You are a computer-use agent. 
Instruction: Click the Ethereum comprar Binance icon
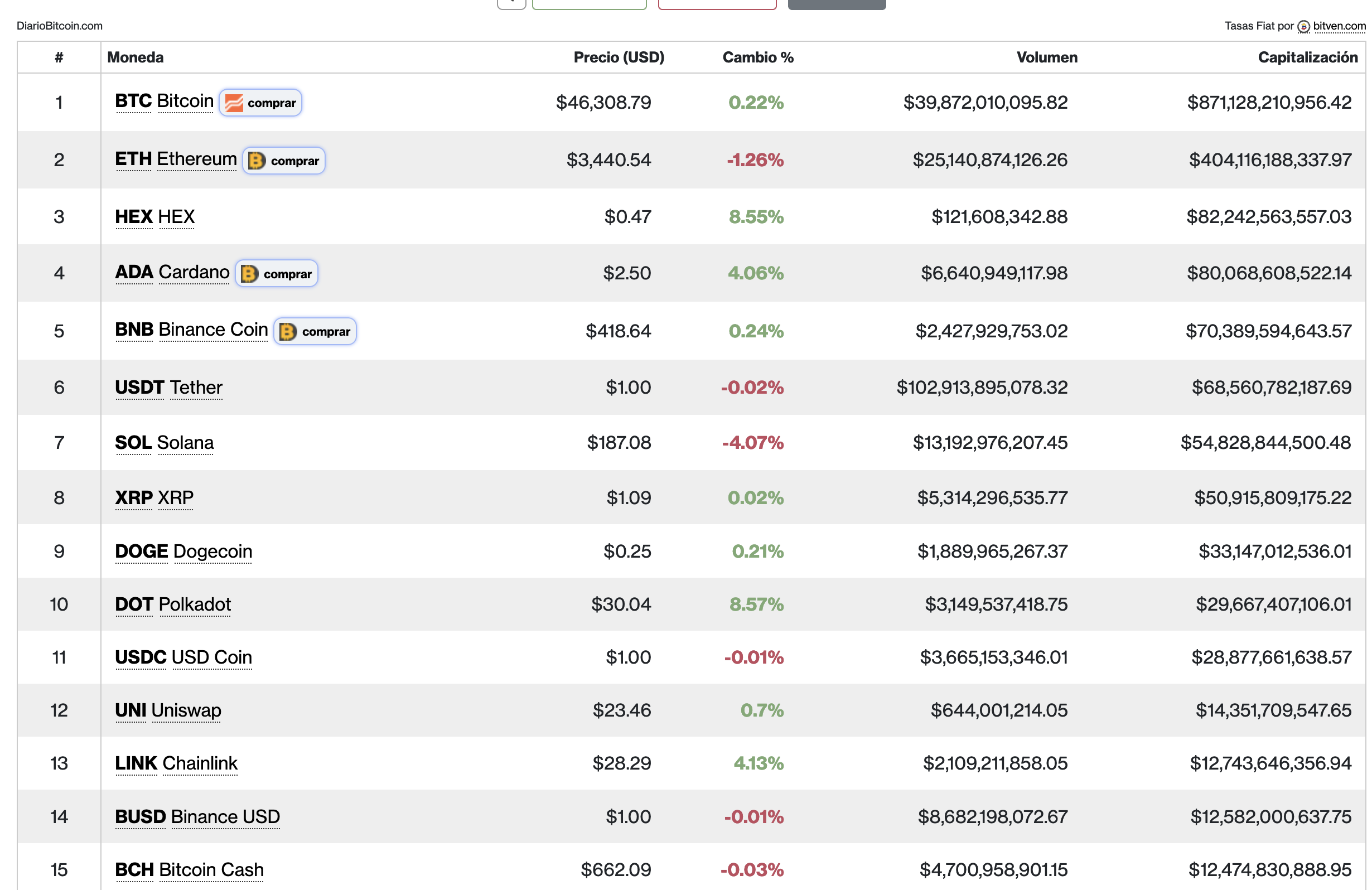(257, 161)
